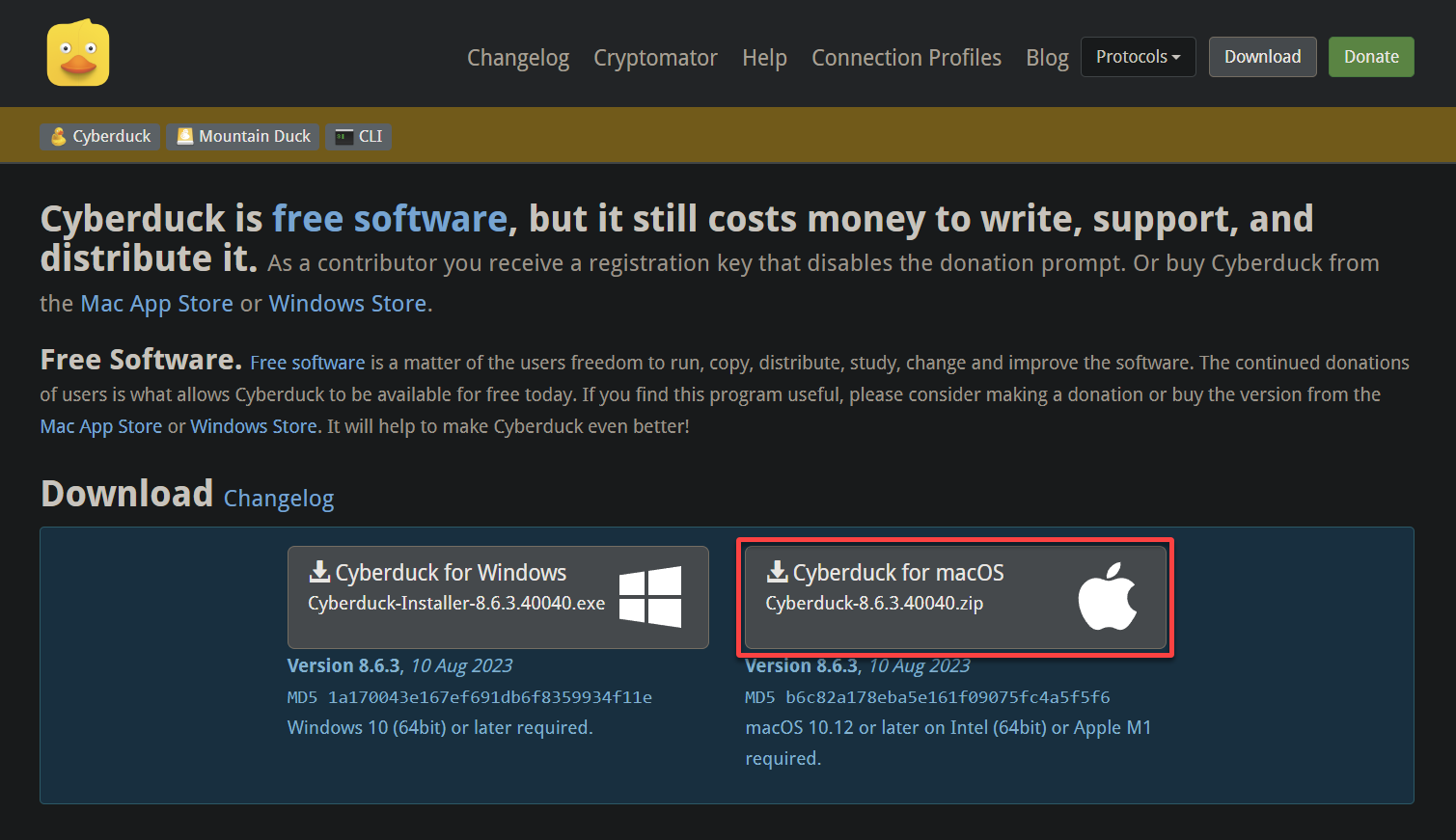Click the "Download" section heading

[126, 494]
